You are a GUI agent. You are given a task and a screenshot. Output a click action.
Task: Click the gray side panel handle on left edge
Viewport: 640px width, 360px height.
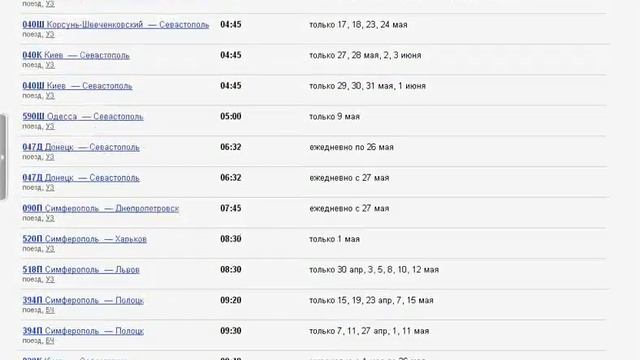3,157
